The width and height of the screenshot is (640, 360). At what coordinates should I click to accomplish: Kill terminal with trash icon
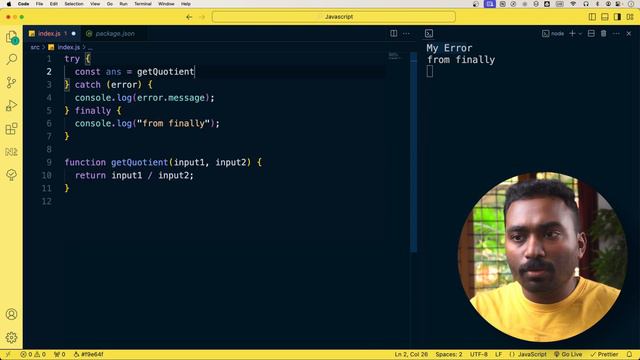(x=604, y=33)
